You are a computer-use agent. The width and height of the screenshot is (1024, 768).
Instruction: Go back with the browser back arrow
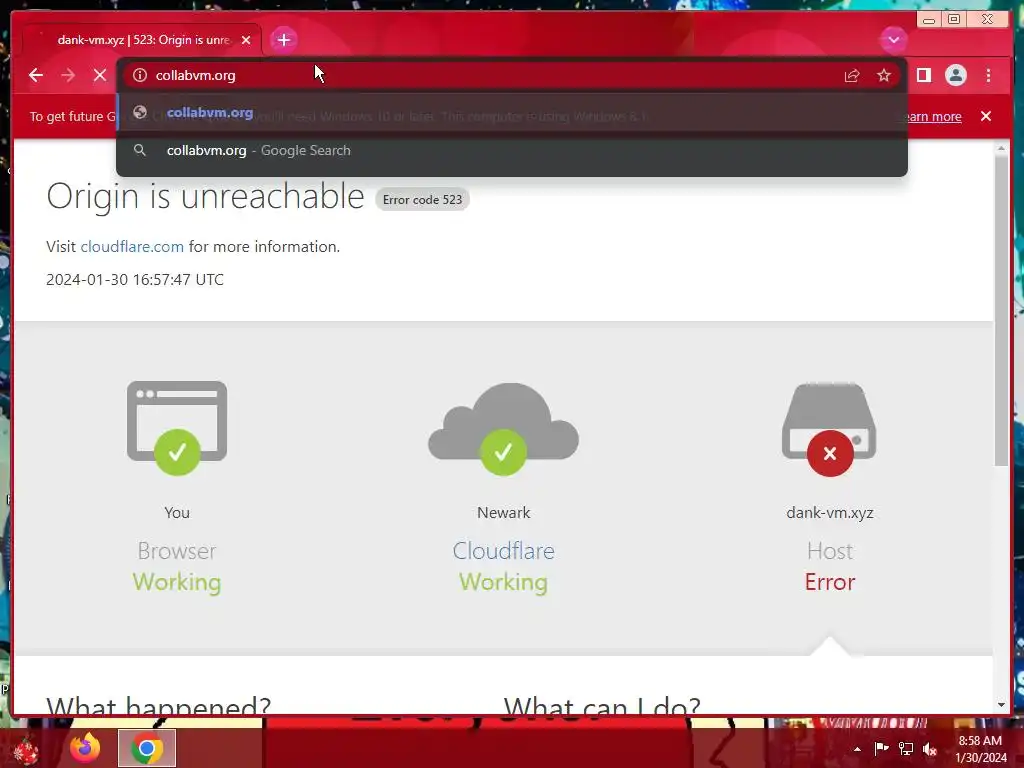click(x=36, y=75)
